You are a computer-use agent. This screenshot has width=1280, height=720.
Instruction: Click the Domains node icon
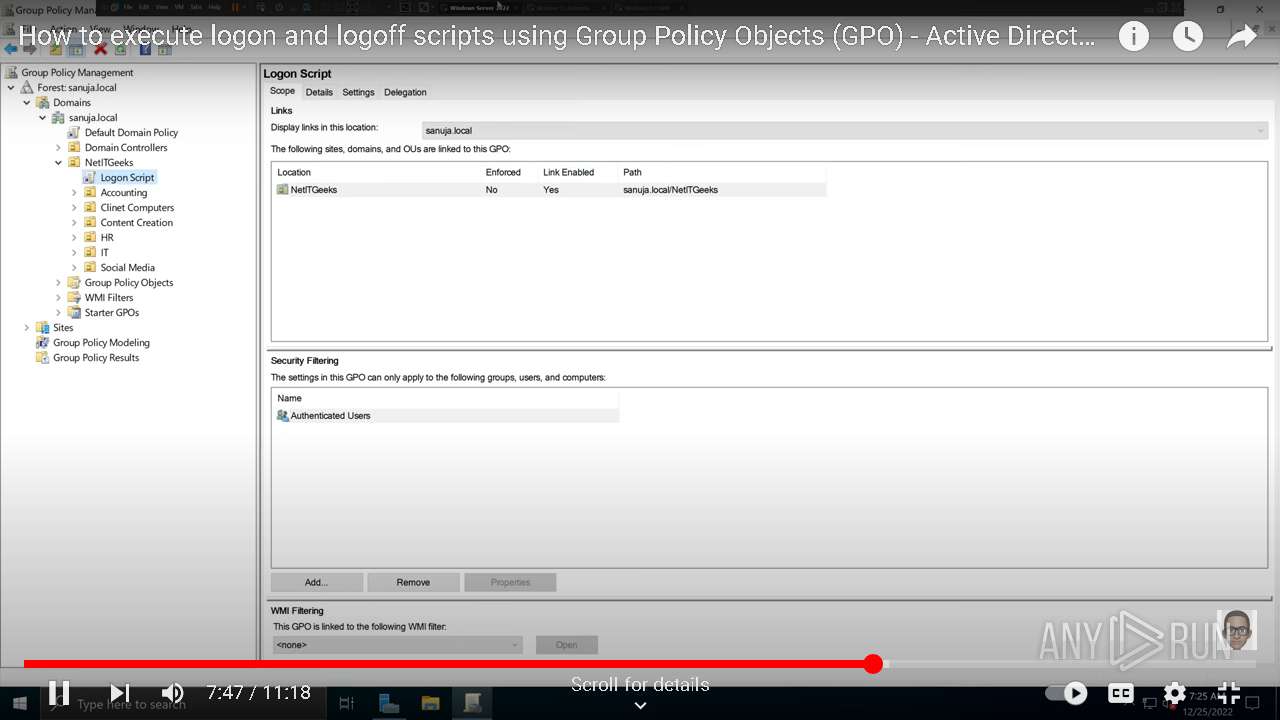click(x=43, y=102)
